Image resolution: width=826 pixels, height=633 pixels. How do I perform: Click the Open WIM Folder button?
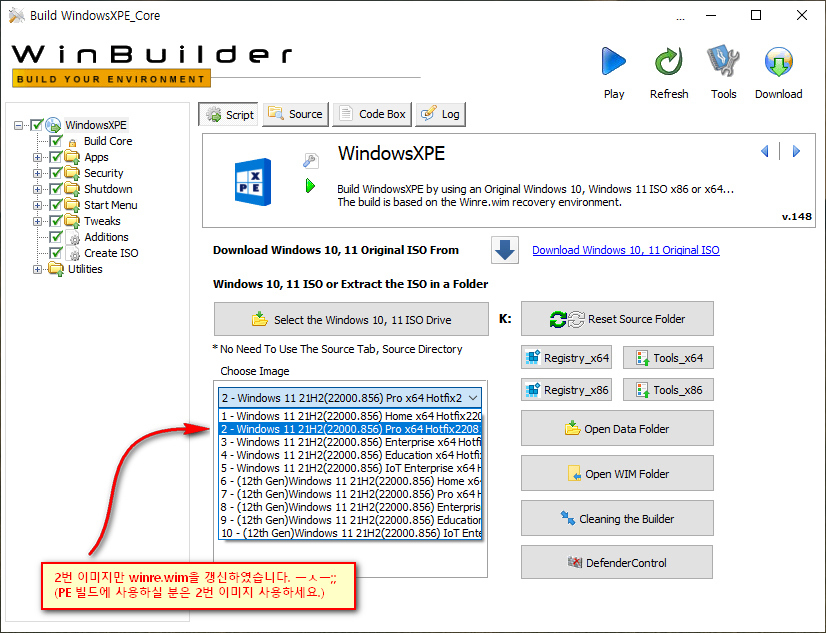coord(617,473)
